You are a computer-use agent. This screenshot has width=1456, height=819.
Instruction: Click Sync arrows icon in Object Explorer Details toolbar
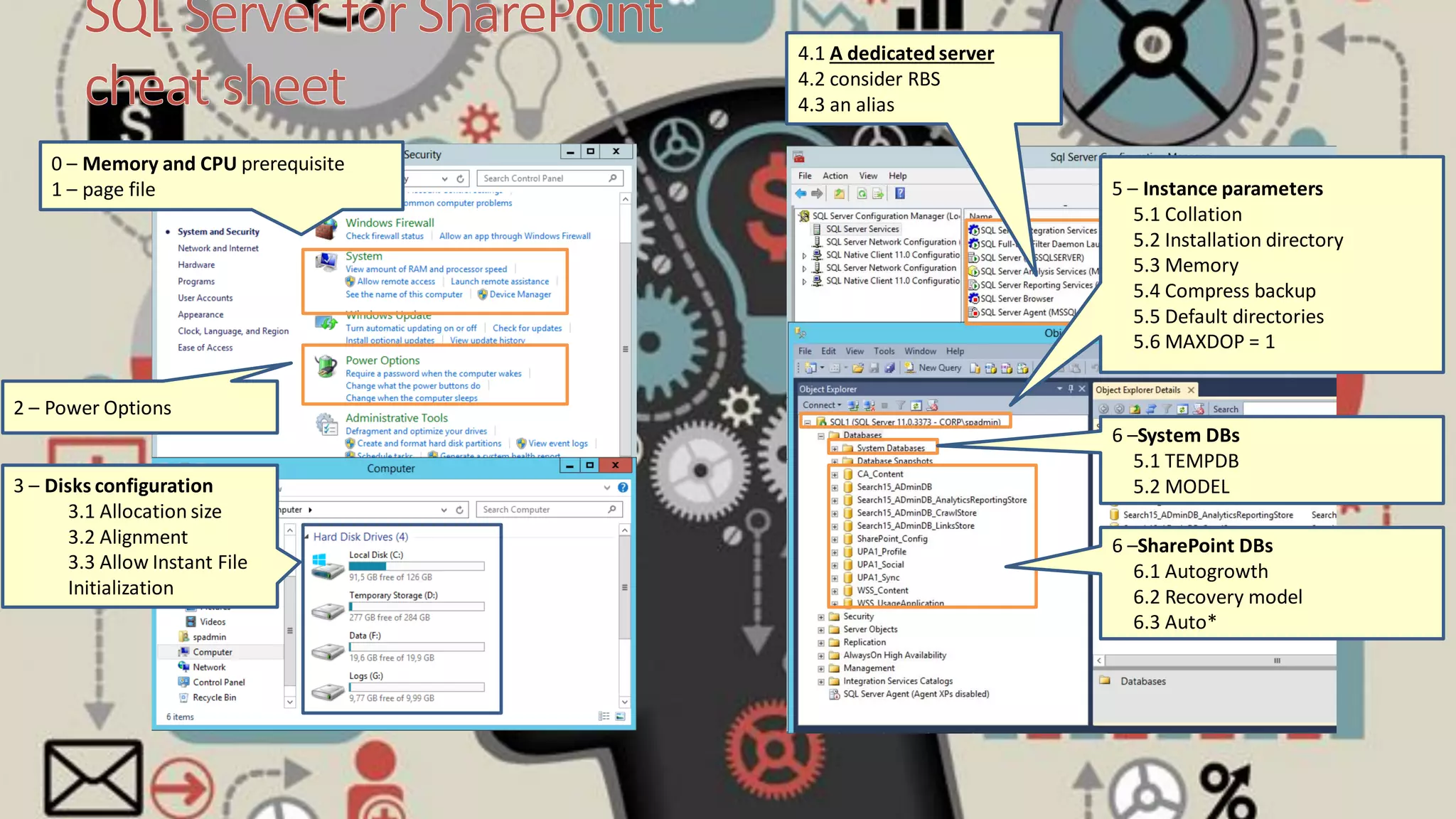(x=1151, y=409)
